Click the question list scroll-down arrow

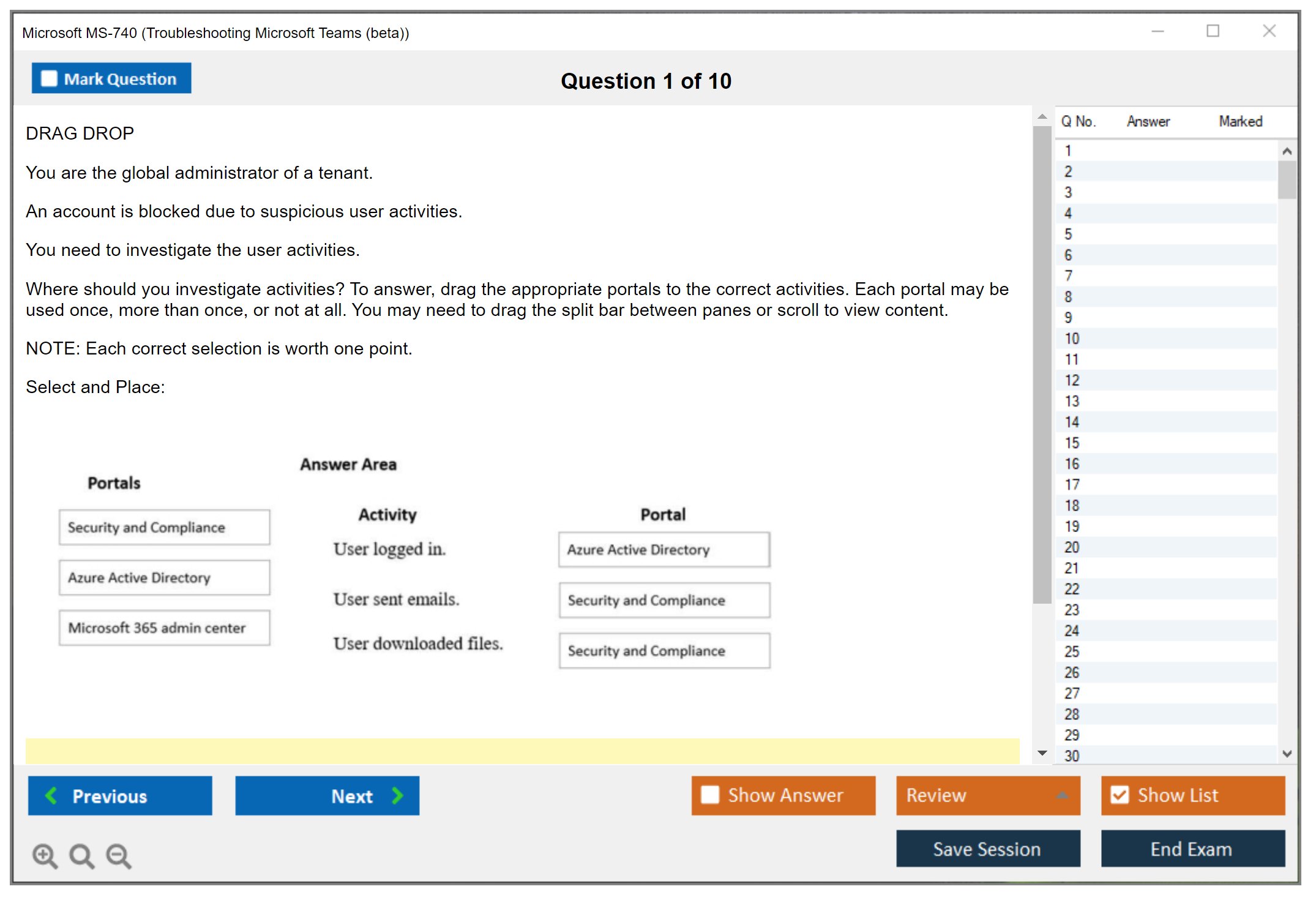[1287, 754]
